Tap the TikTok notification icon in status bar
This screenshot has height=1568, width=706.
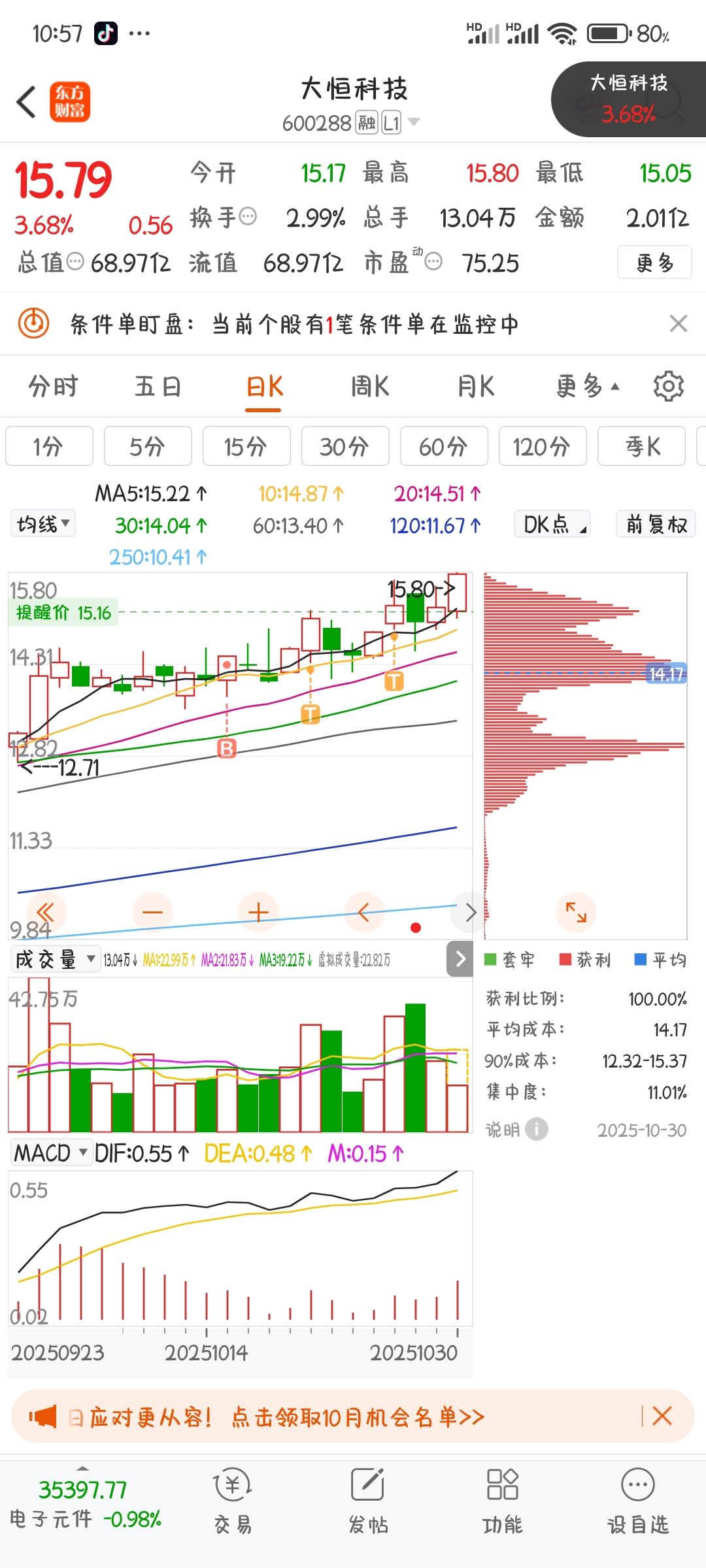106,33
